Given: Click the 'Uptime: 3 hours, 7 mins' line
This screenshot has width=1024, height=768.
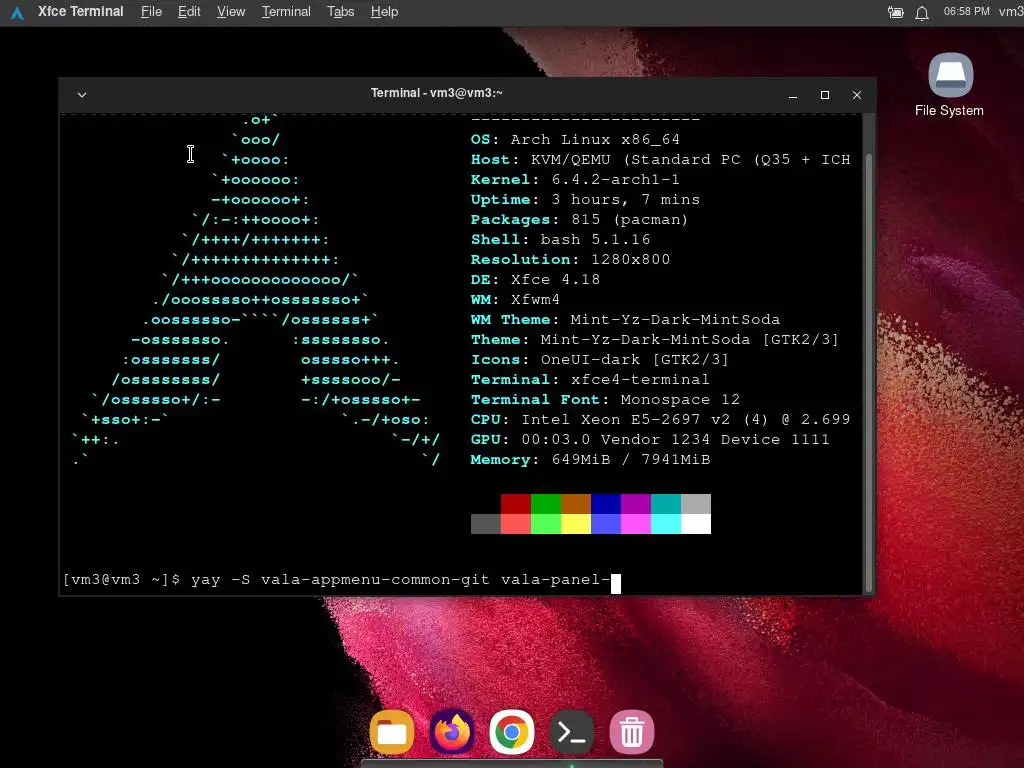Looking at the screenshot, I should coord(585,200).
